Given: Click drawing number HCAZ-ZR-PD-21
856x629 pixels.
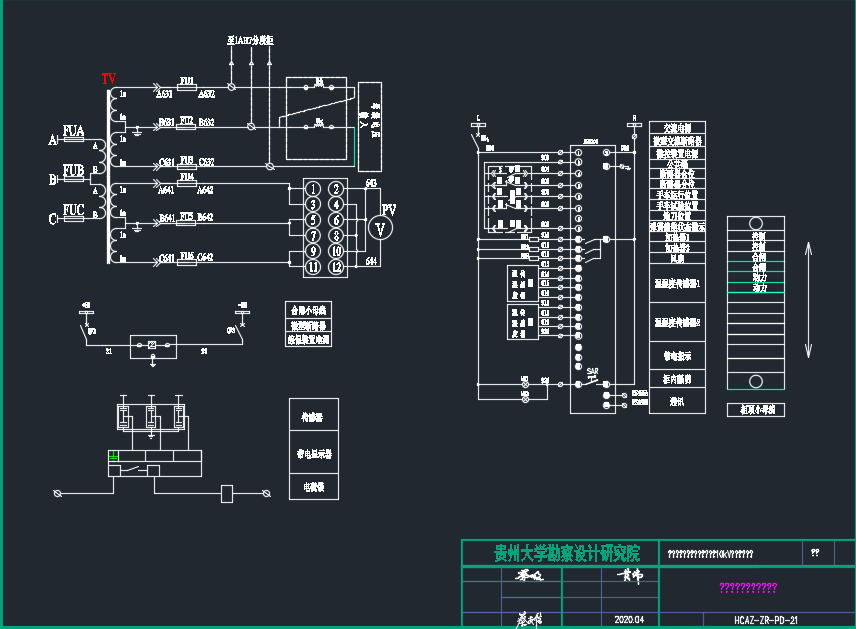Looking at the screenshot, I should coord(766,620).
